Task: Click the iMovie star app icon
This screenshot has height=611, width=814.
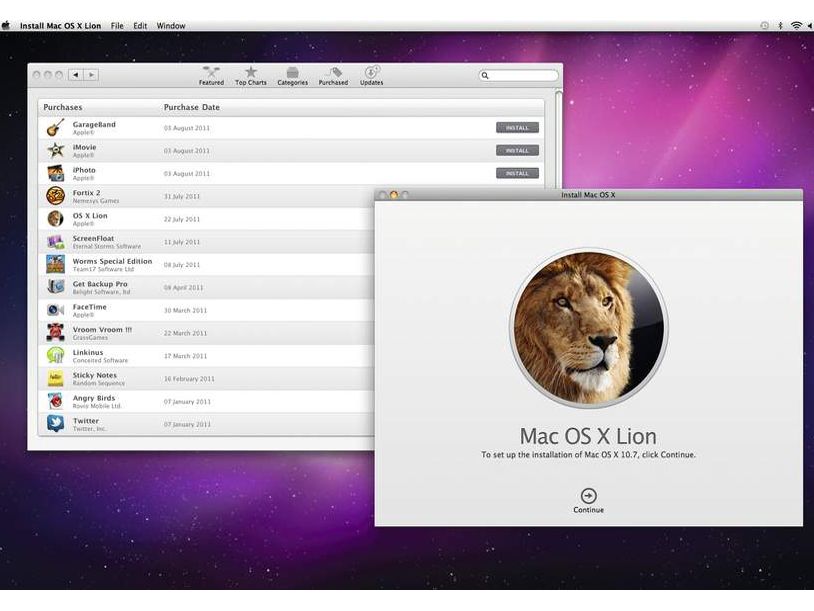Action: [x=55, y=150]
